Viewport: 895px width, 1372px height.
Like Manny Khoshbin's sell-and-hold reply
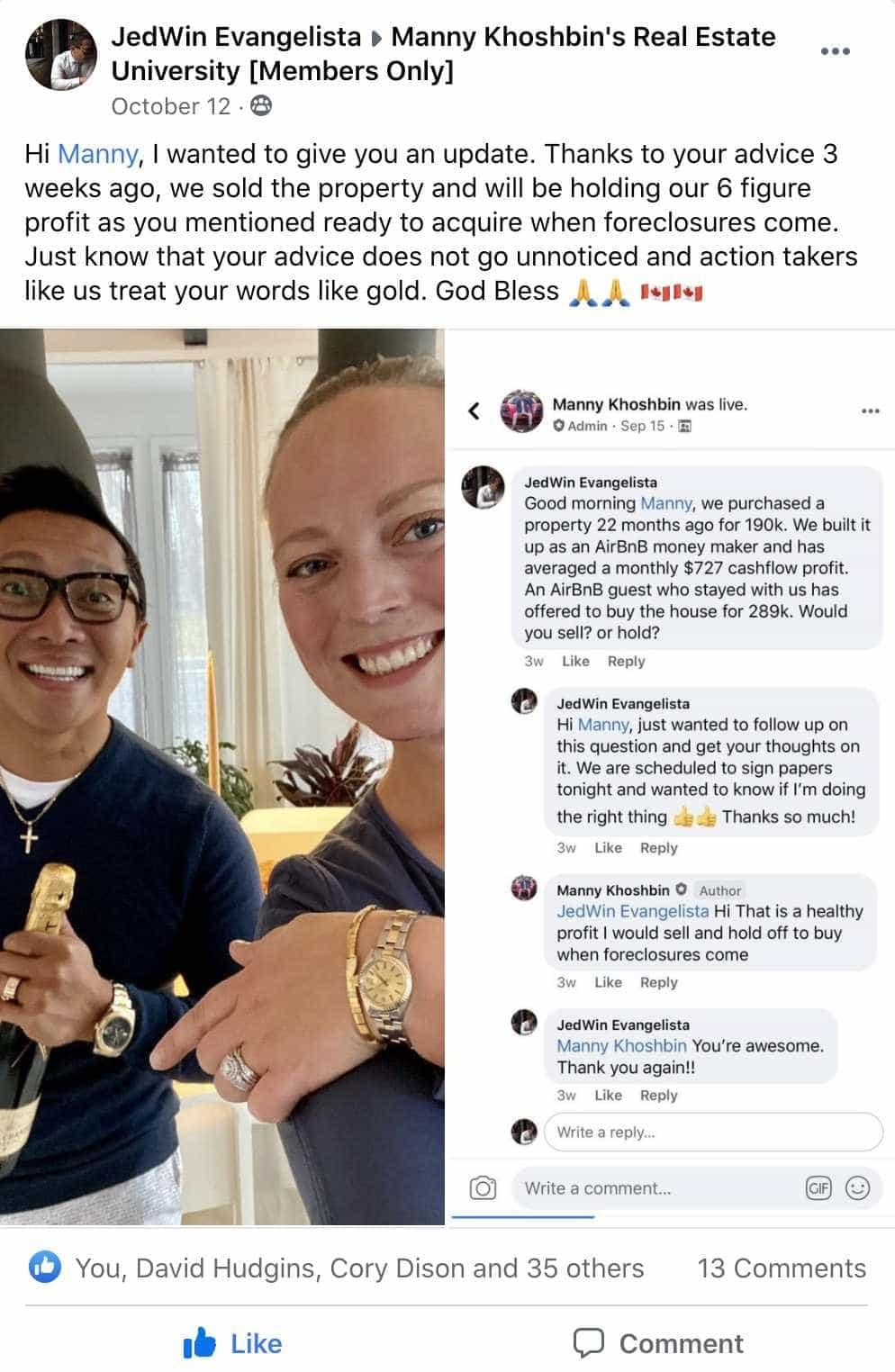click(x=608, y=982)
